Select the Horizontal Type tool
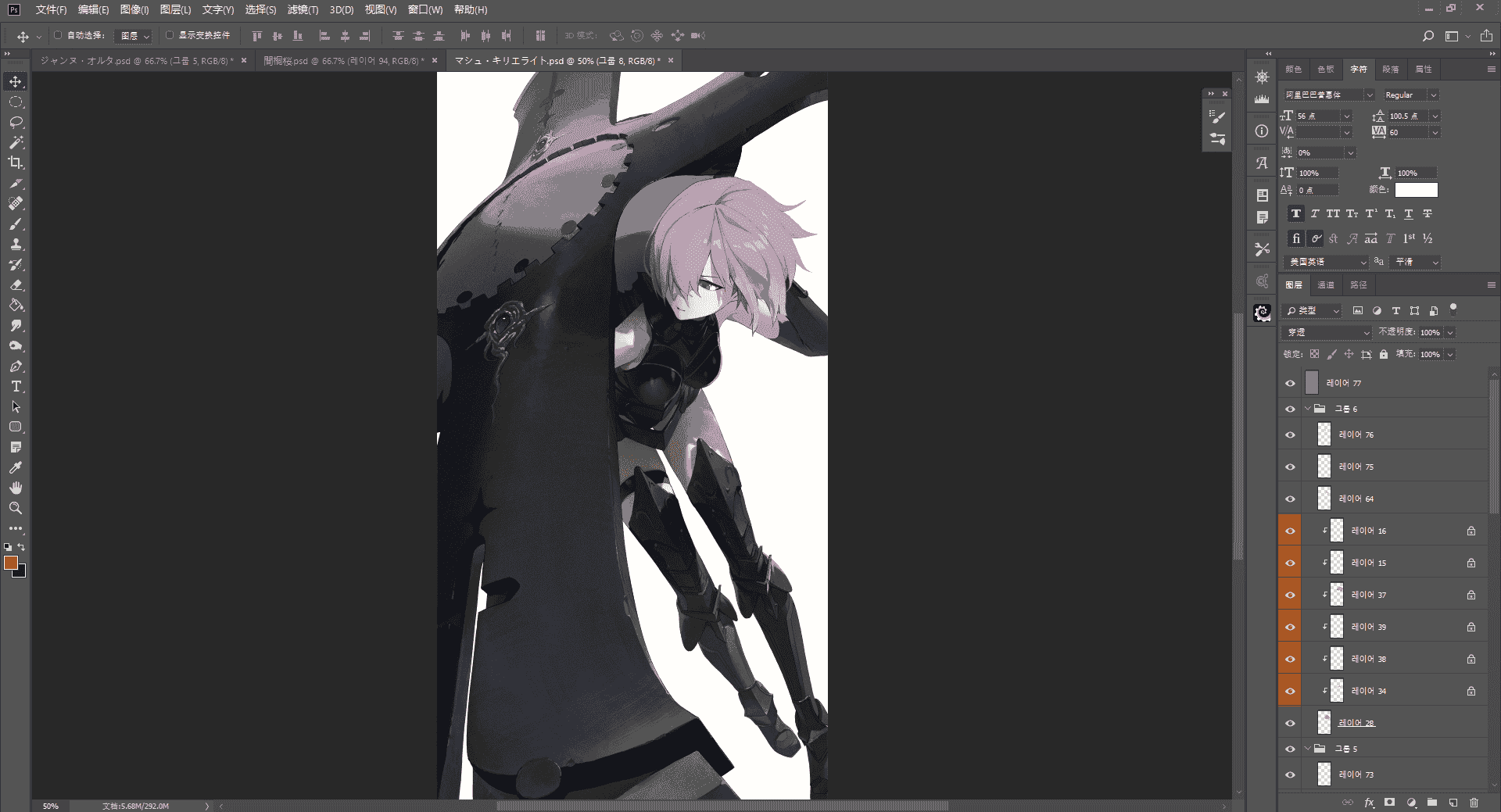 (16, 386)
